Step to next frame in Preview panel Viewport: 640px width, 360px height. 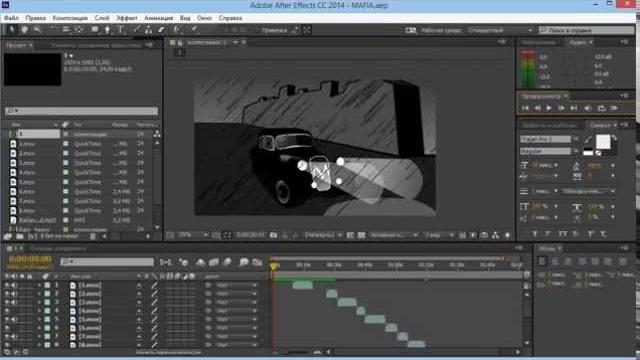561,108
